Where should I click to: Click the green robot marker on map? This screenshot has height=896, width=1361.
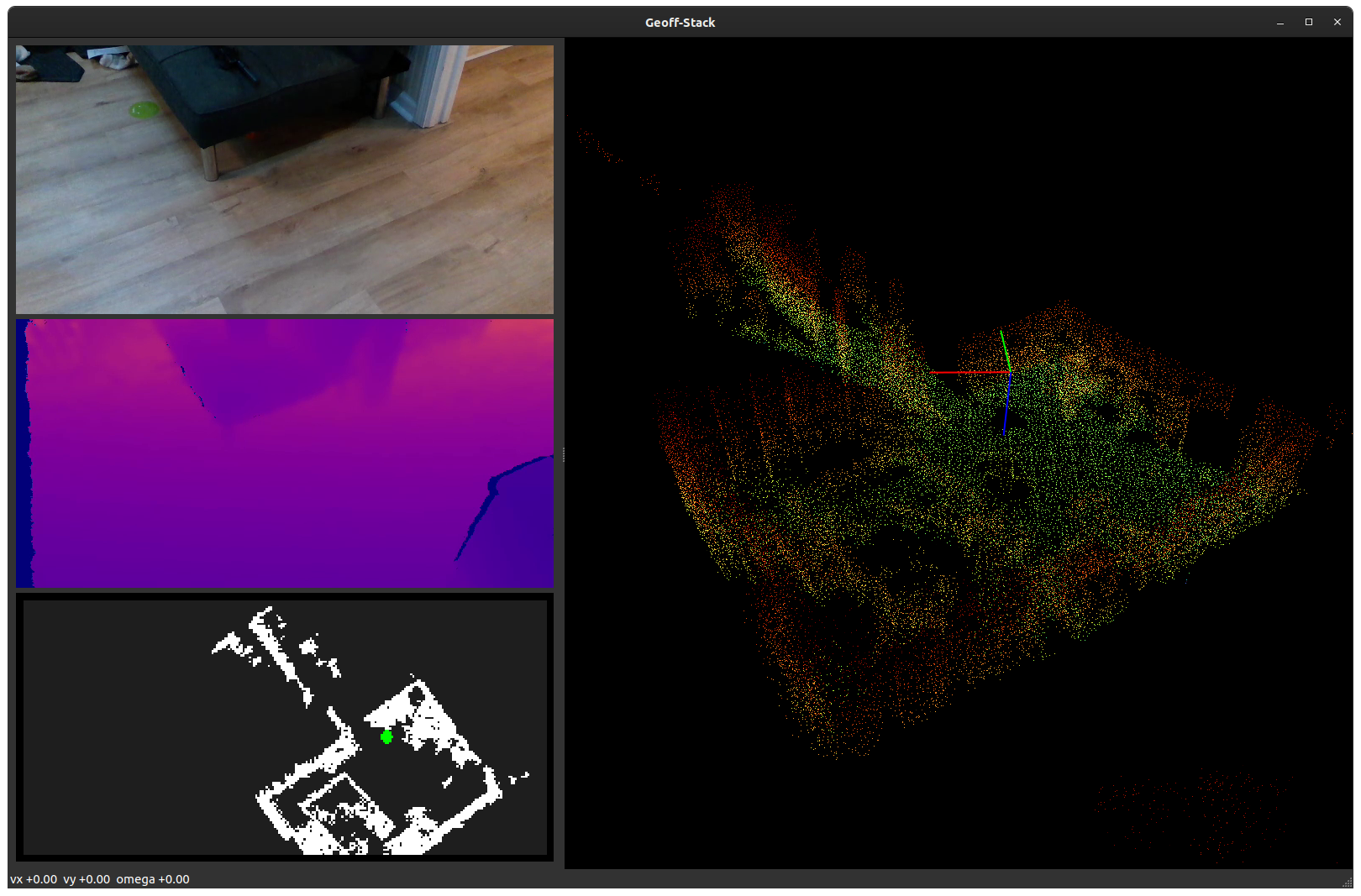pos(386,737)
